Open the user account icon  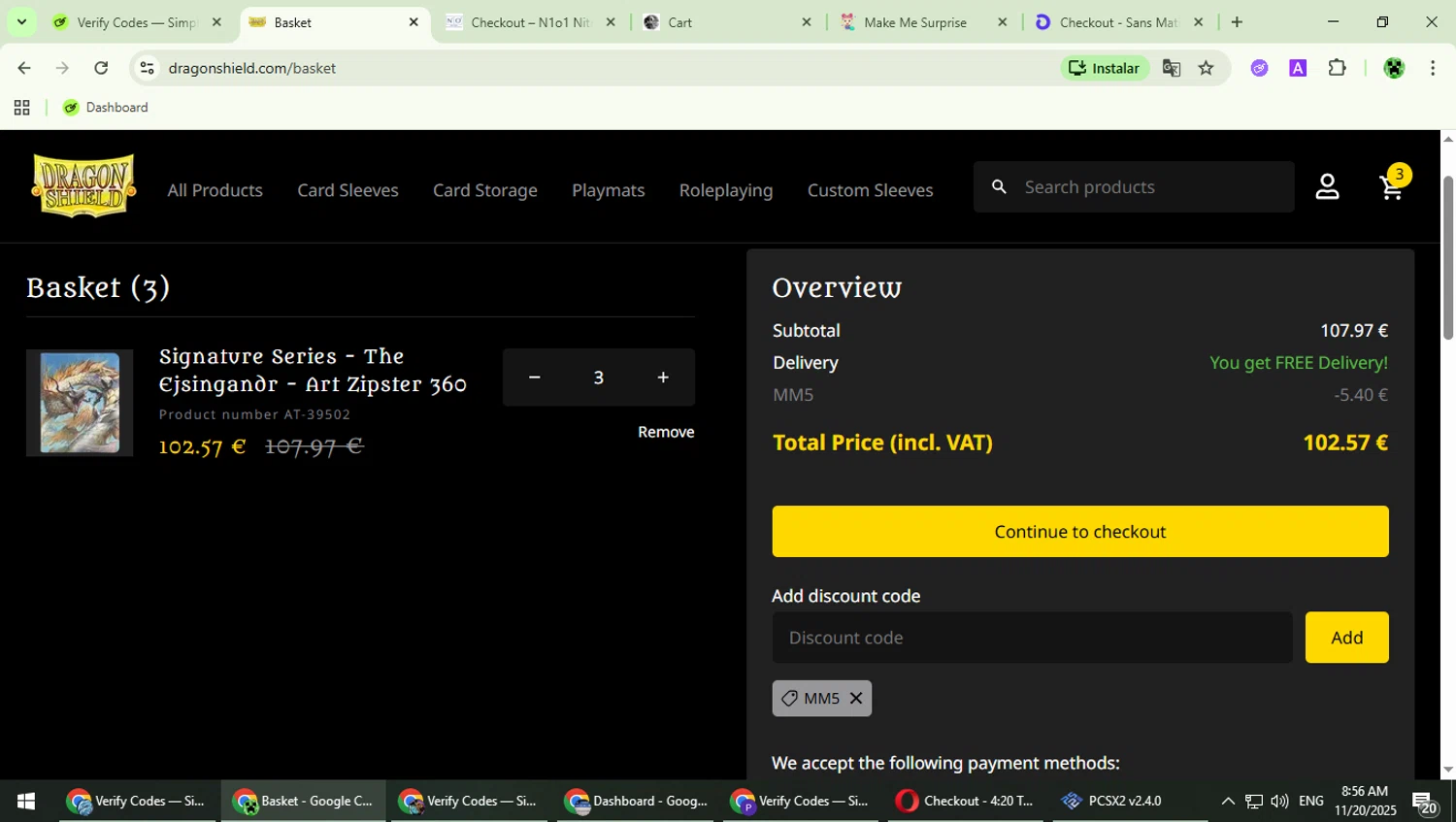[1327, 186]
